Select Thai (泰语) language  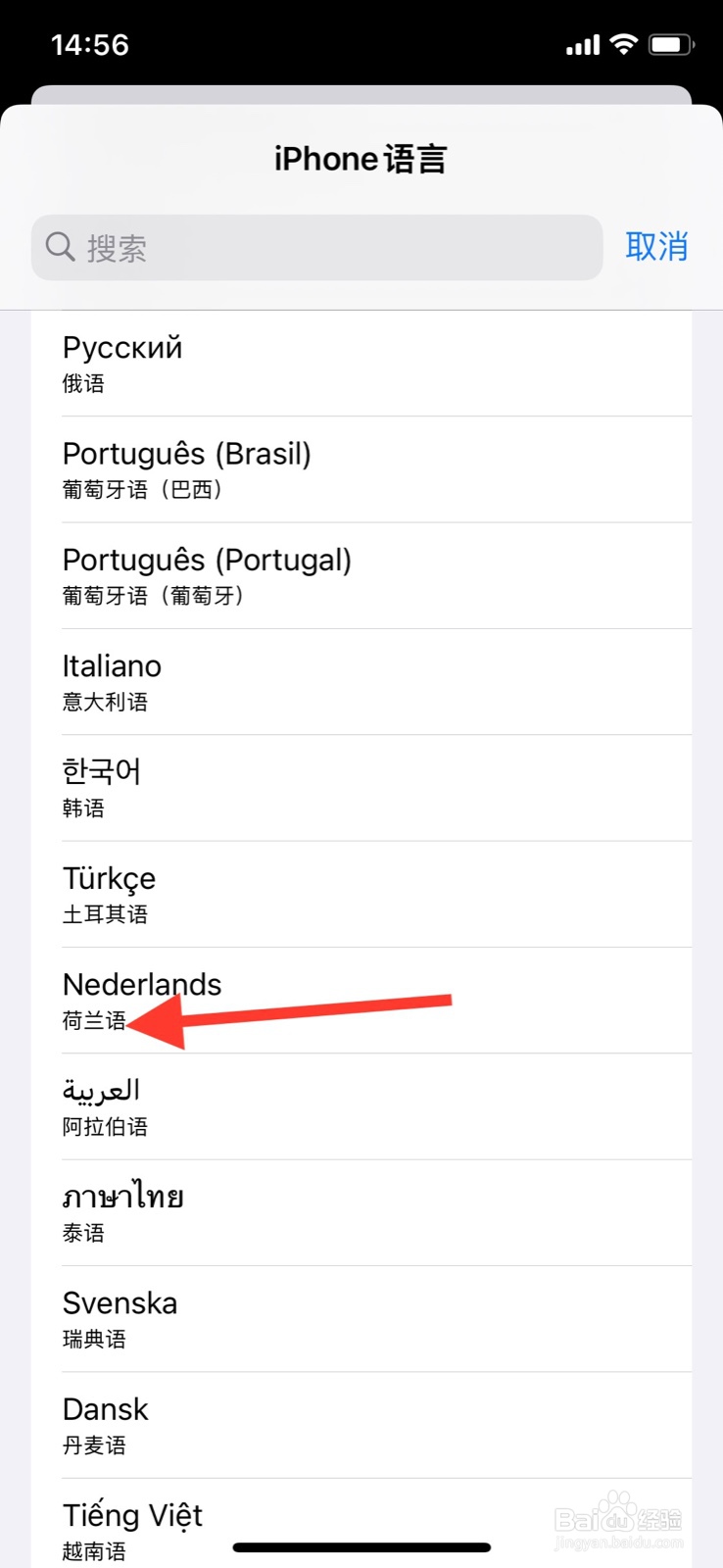(361, 1213)
